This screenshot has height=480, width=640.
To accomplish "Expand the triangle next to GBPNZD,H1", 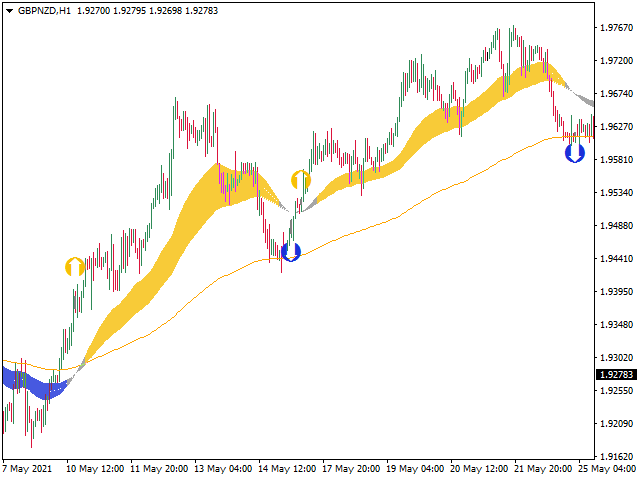I will click(9, 11).
